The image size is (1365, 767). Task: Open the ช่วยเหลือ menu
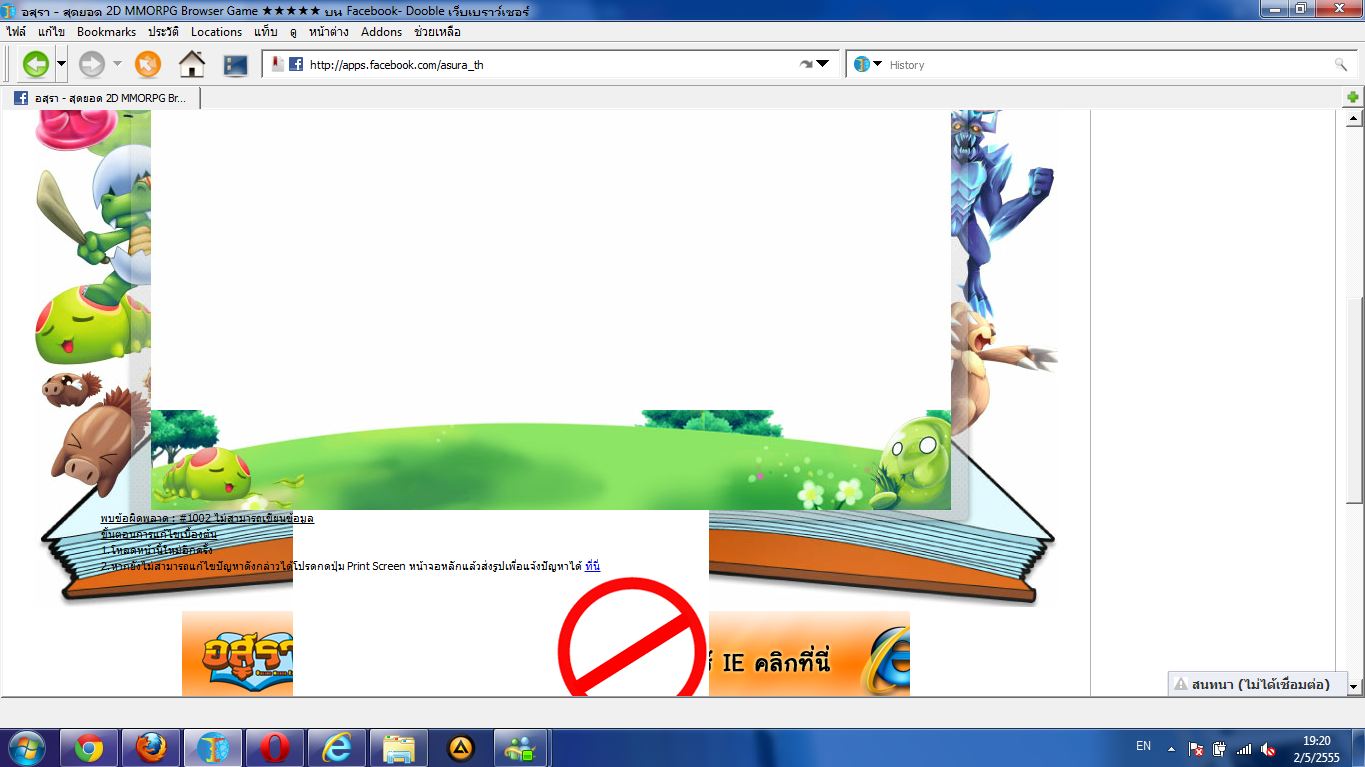coord(437,32)
